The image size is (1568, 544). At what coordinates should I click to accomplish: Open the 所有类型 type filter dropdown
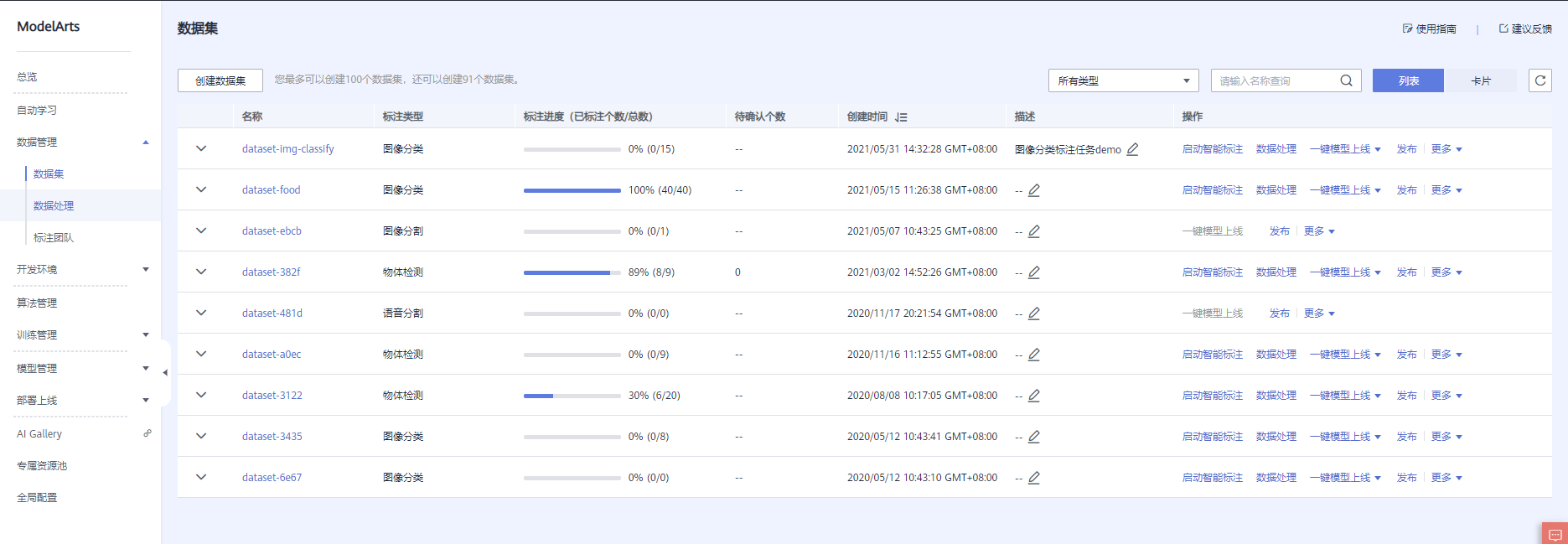pos(1123,80)
